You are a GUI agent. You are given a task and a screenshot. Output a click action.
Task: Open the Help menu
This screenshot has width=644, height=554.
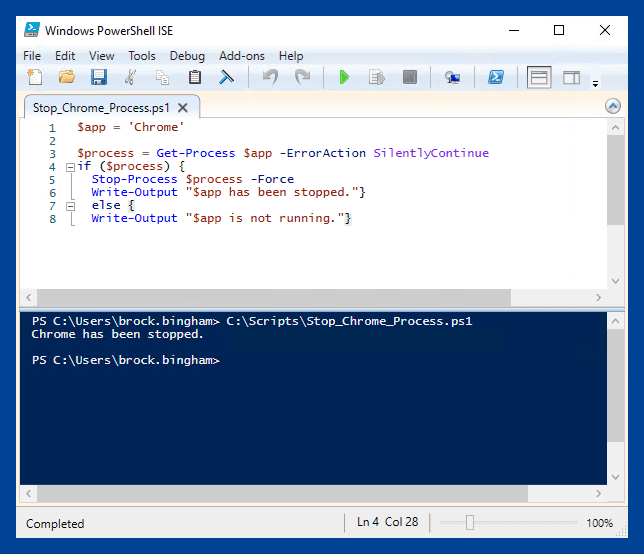291,56
